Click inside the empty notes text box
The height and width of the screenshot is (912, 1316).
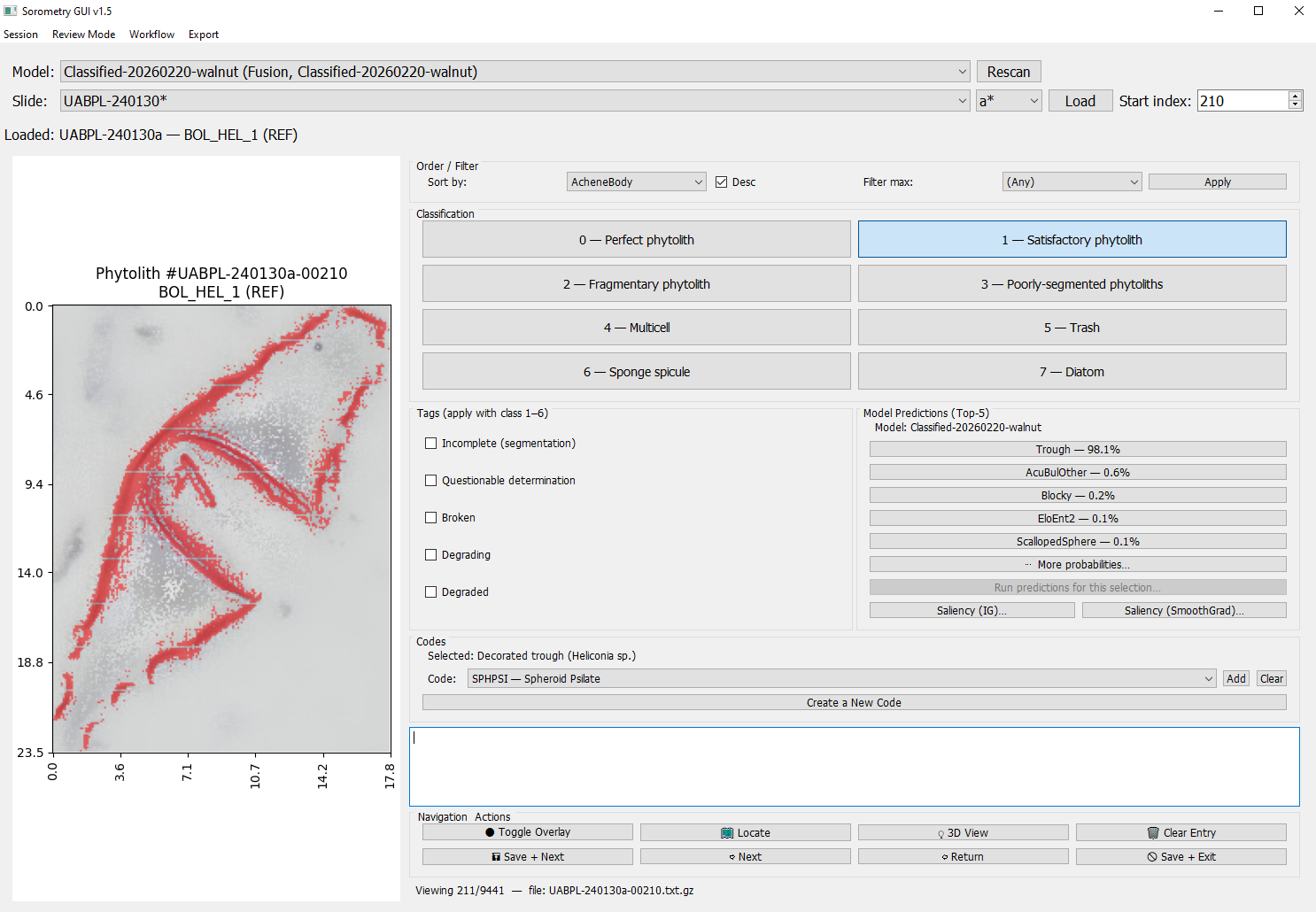click(854, 767)
